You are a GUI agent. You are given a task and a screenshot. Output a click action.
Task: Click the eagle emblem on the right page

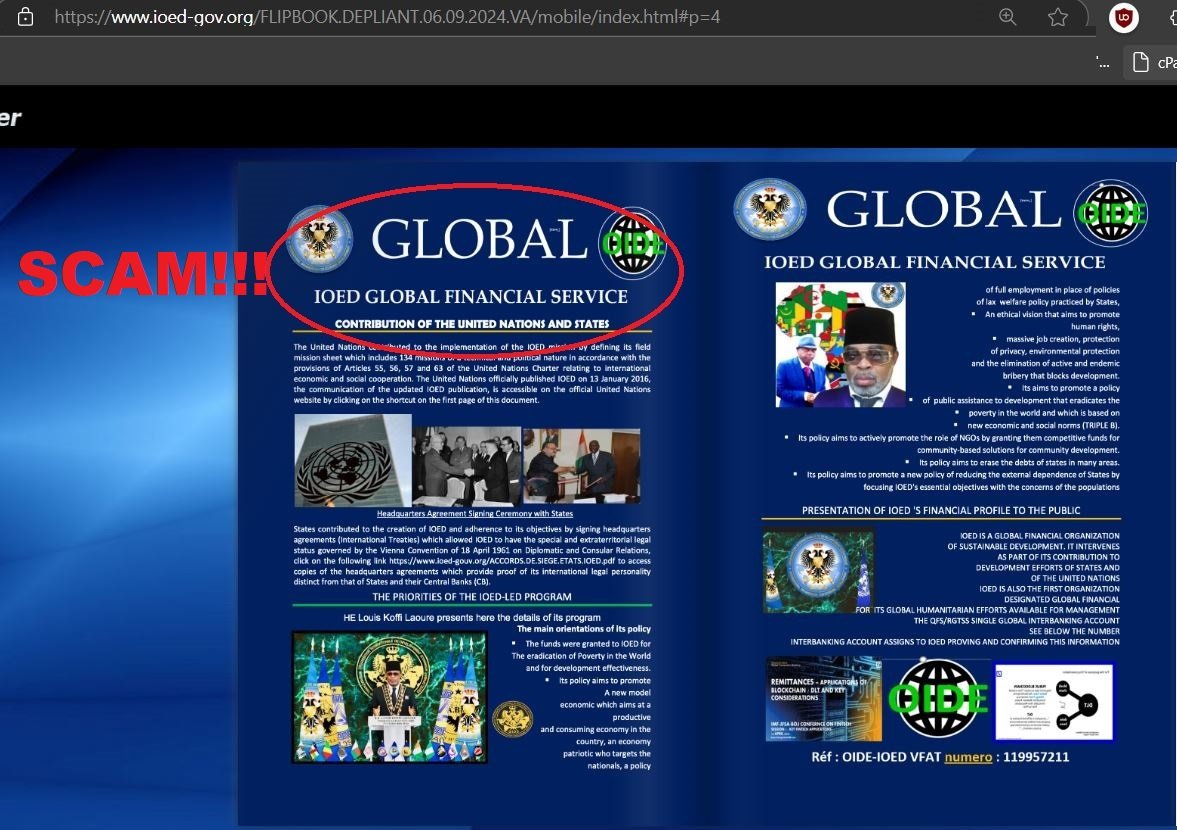coord(769,209)
